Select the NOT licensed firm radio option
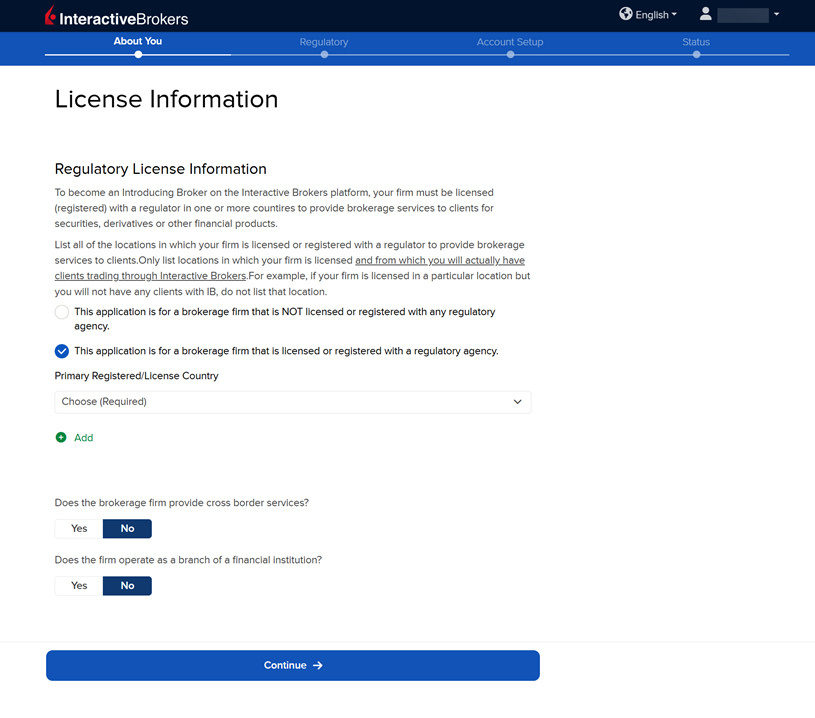Viewport: 815px width, 718px height. [62, 312]
